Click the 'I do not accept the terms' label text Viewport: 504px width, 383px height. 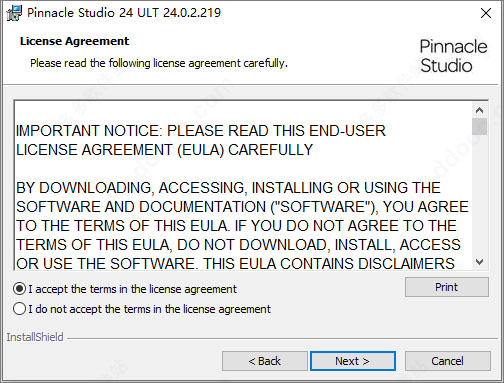(x=149, y=309)
